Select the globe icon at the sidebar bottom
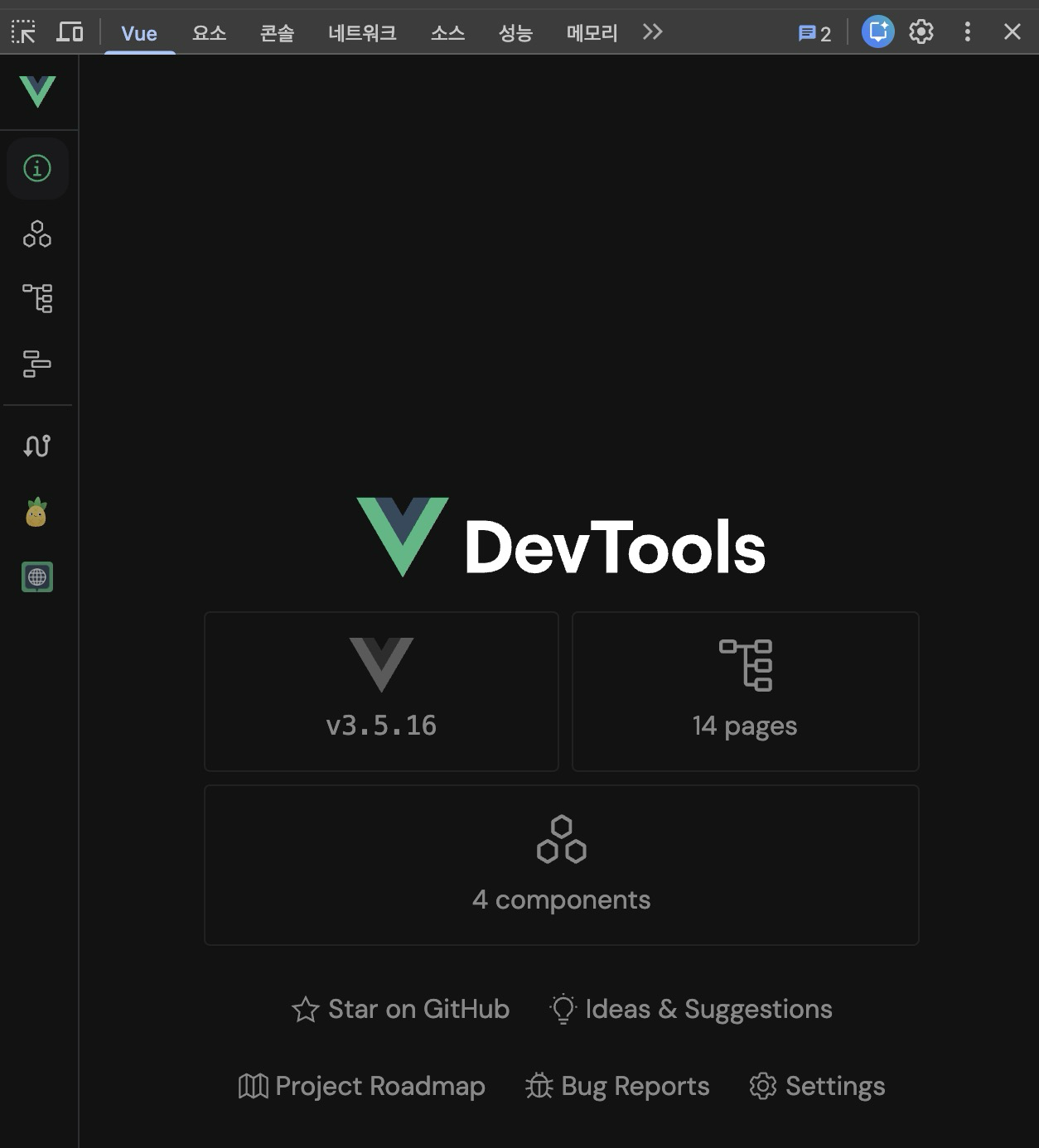Screen dimensions: 1039x1148 [x=37, y=577]
